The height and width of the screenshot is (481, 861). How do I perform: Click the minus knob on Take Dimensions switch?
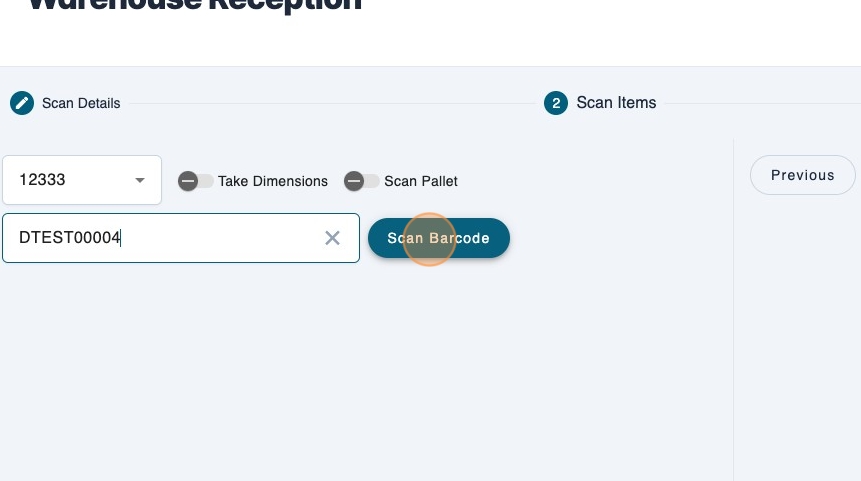coord(188,181)
